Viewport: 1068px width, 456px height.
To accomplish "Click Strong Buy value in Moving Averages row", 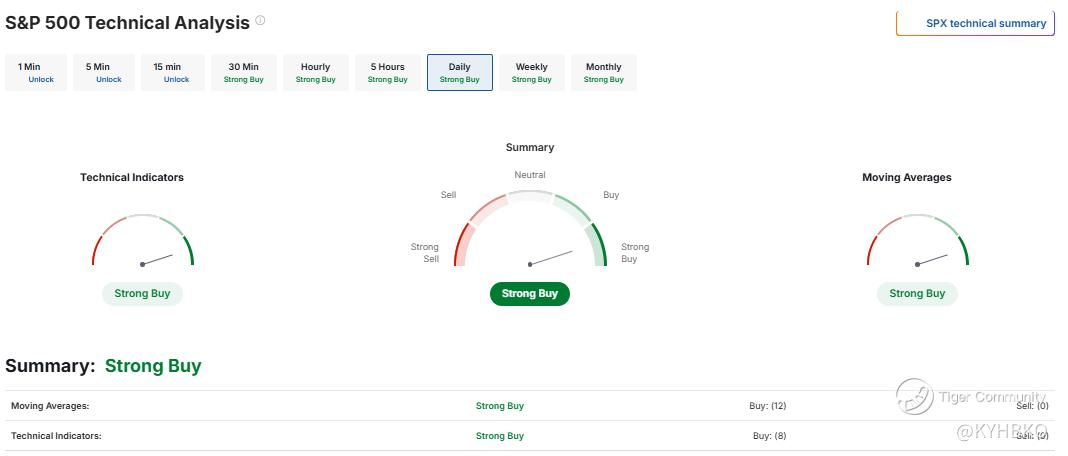I will click(x=500, y=406).
